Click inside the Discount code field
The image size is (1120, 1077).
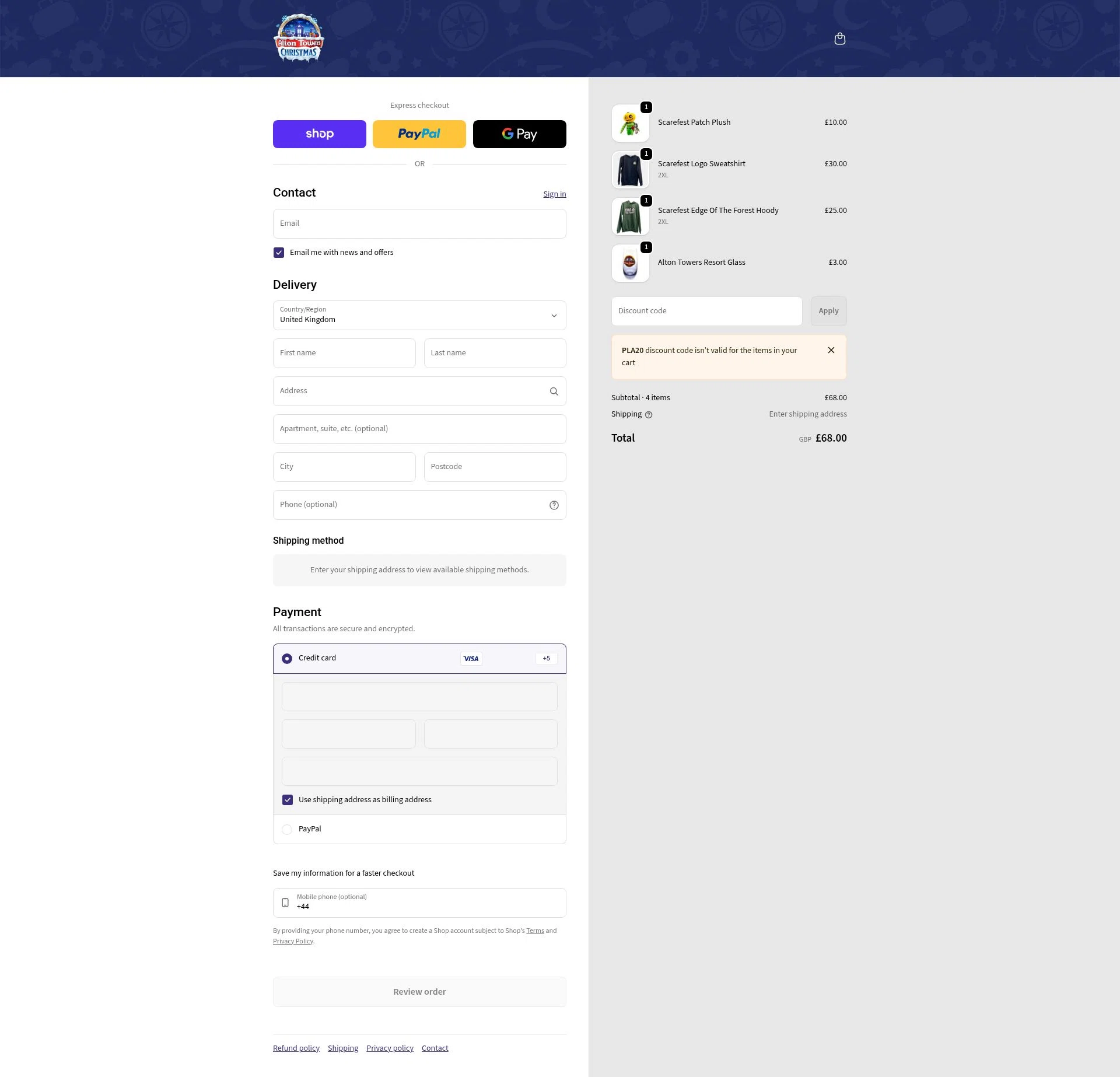coord(706,311)
